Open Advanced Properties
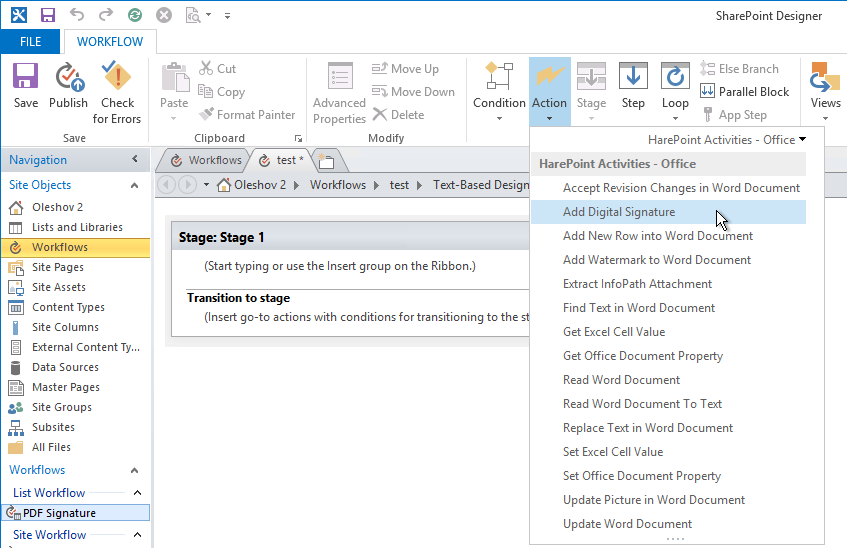 (339, 93)
